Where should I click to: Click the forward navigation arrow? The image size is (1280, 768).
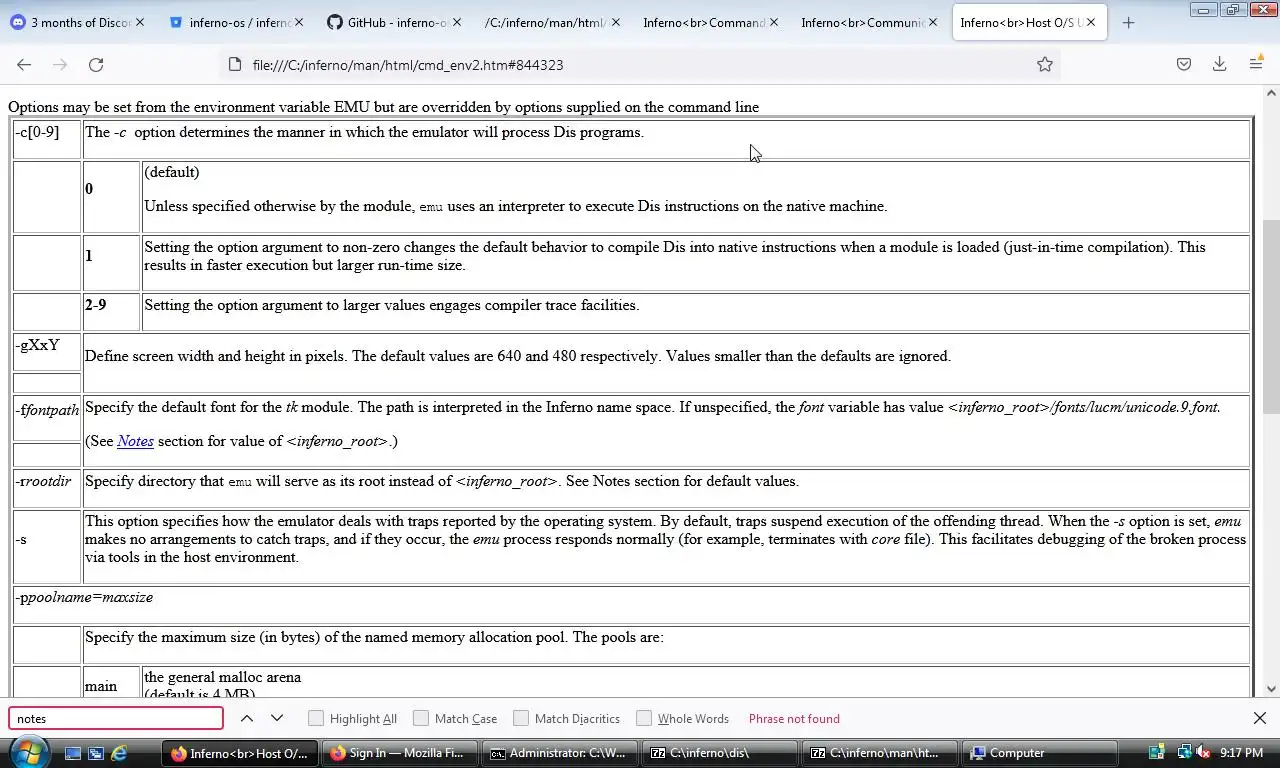click(60, 64)
